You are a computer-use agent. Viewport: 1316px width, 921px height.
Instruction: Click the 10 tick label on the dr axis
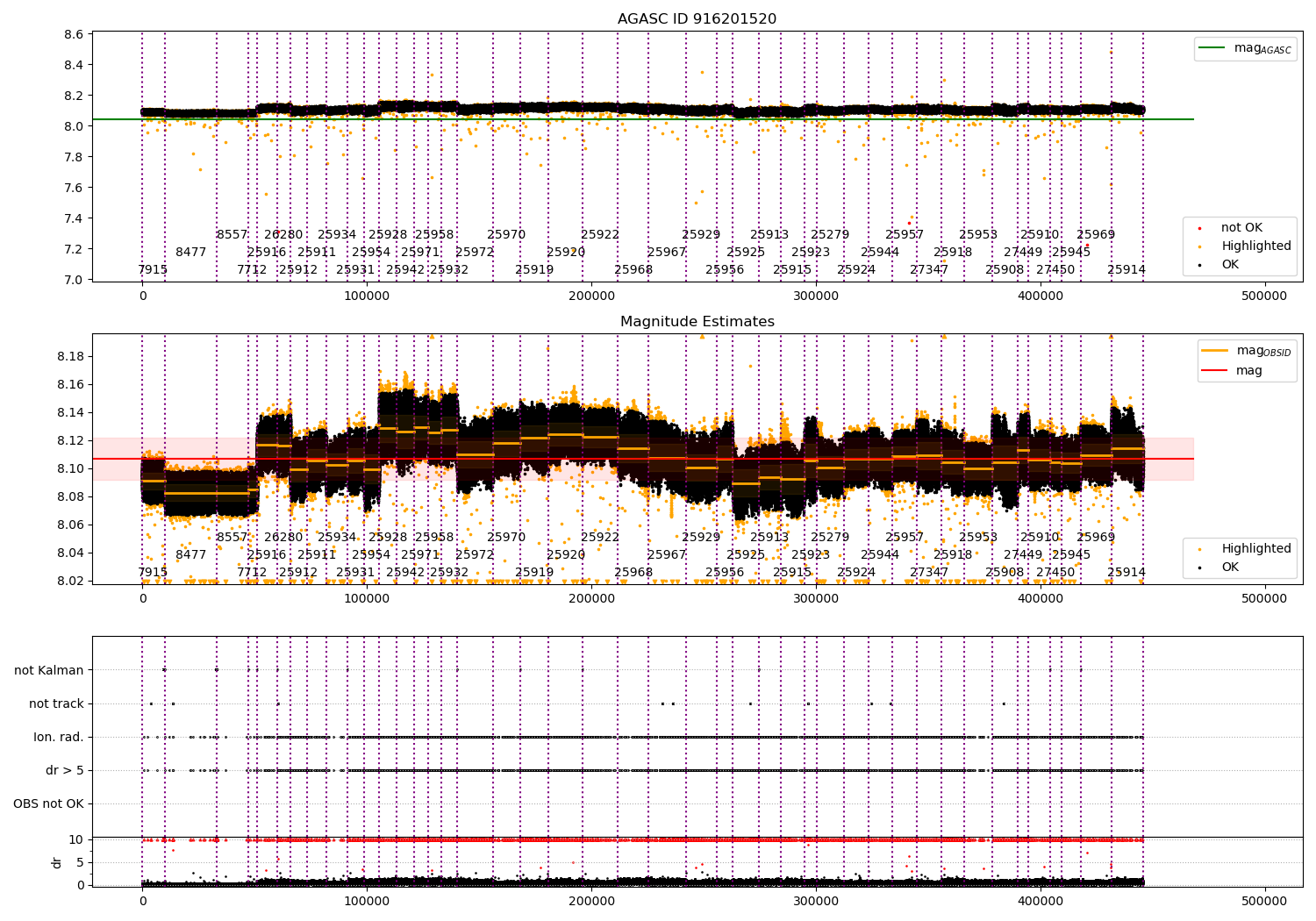coord(76,839)
